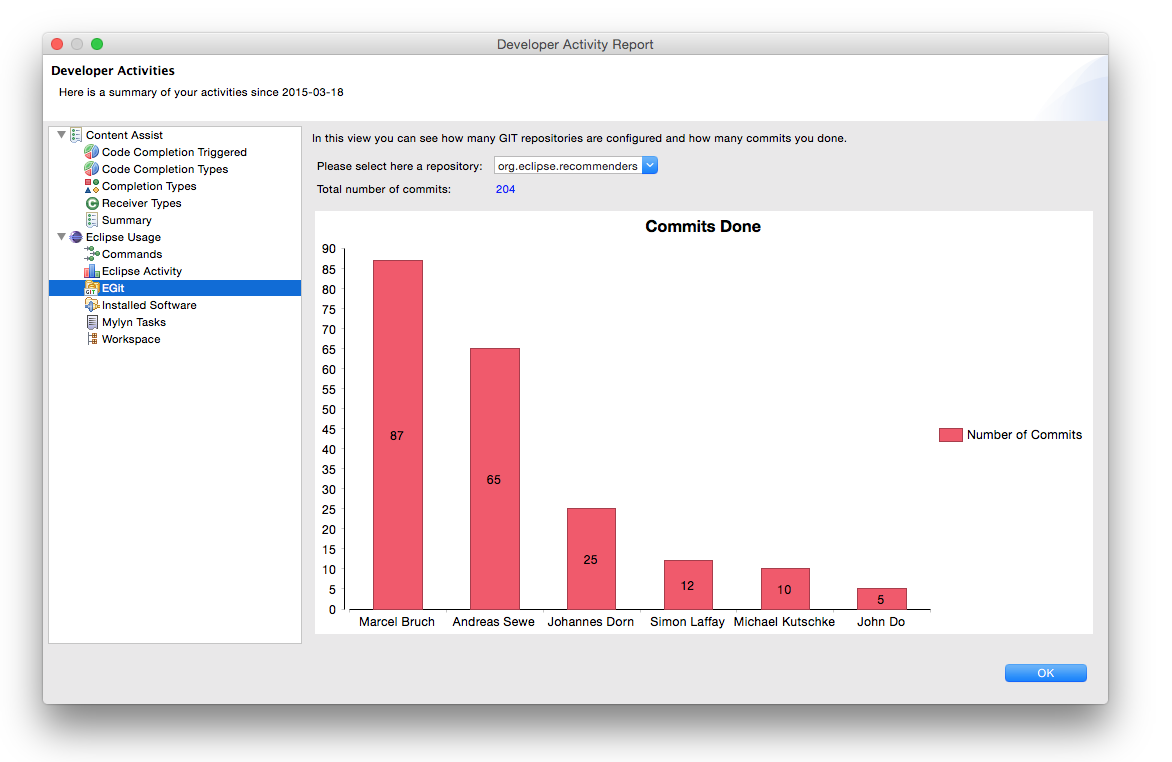This screenshot has width=1172, height=762.
Task: Select the EGit tree entry
Action: click(175, 288)
